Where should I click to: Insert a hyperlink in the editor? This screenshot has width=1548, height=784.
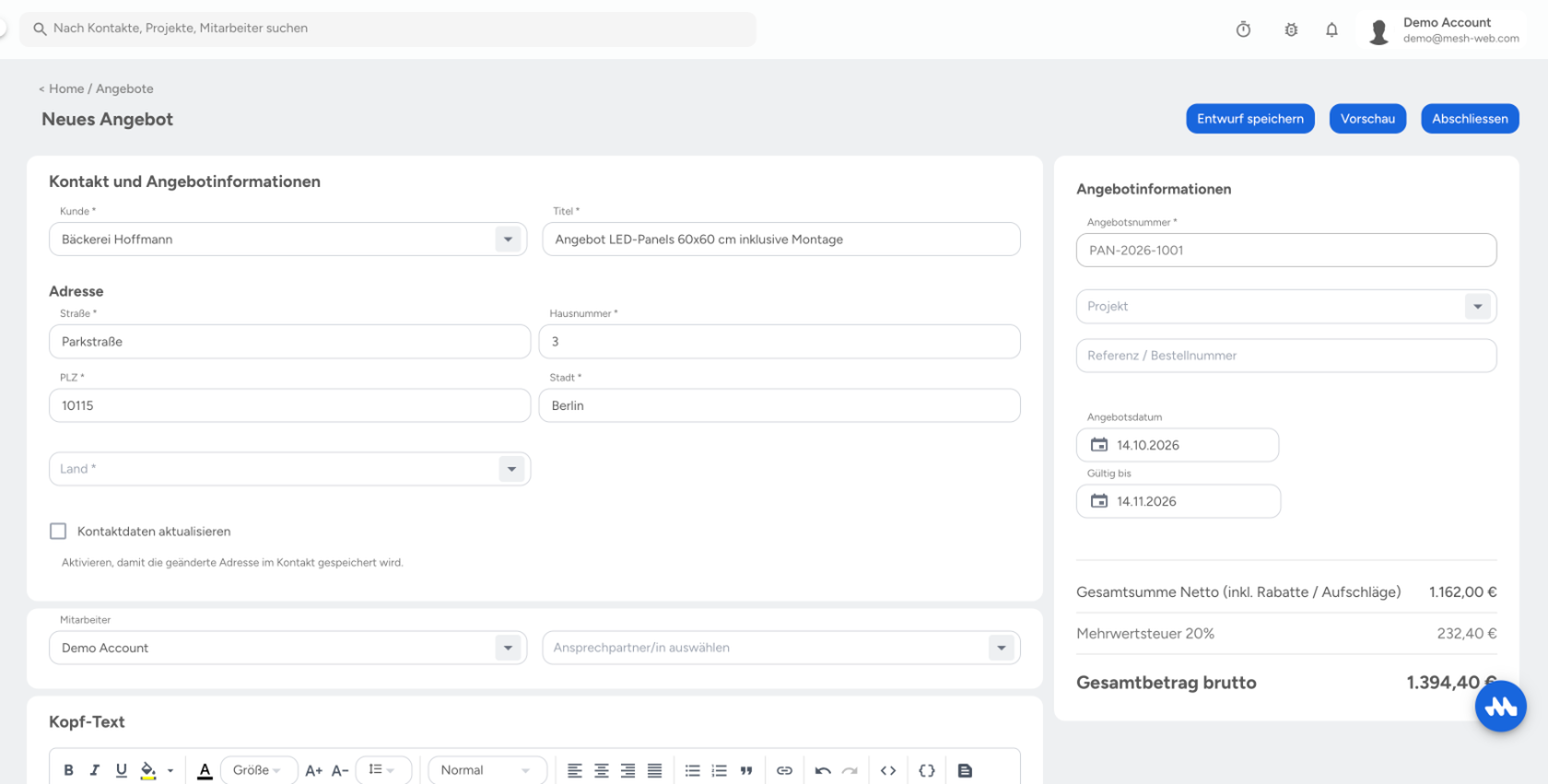coord(784,770)
